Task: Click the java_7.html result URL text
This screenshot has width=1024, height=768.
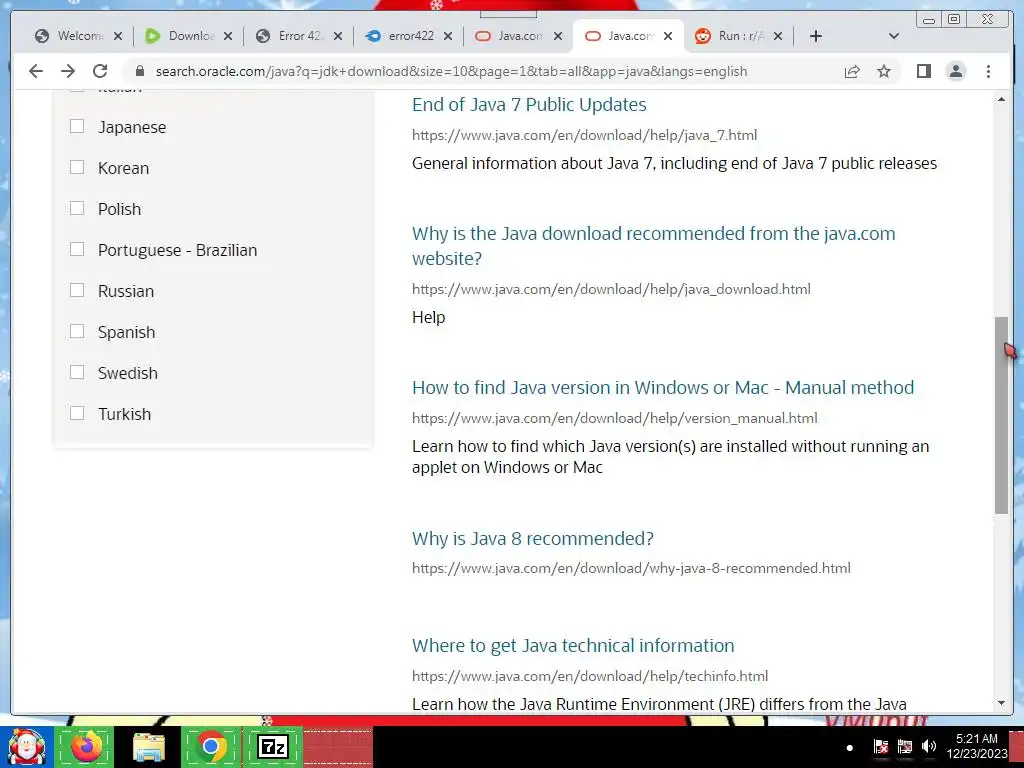Action: point(584,135)
